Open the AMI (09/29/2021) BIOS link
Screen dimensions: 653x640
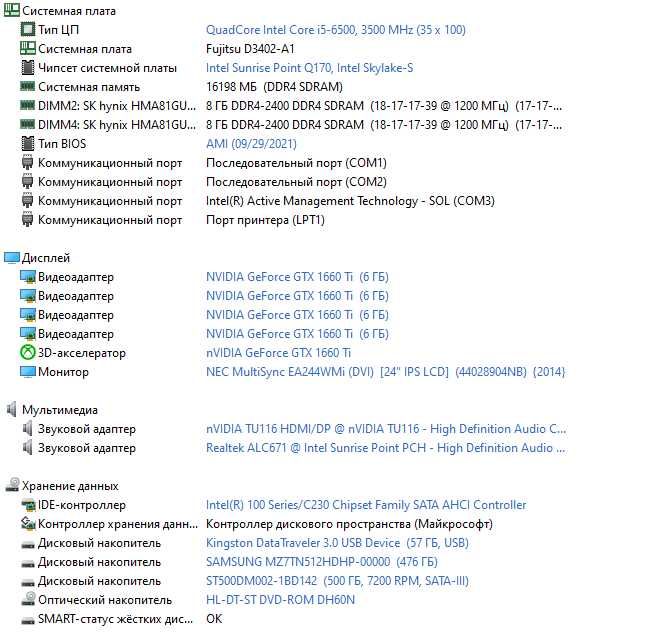tap(251, 144)
